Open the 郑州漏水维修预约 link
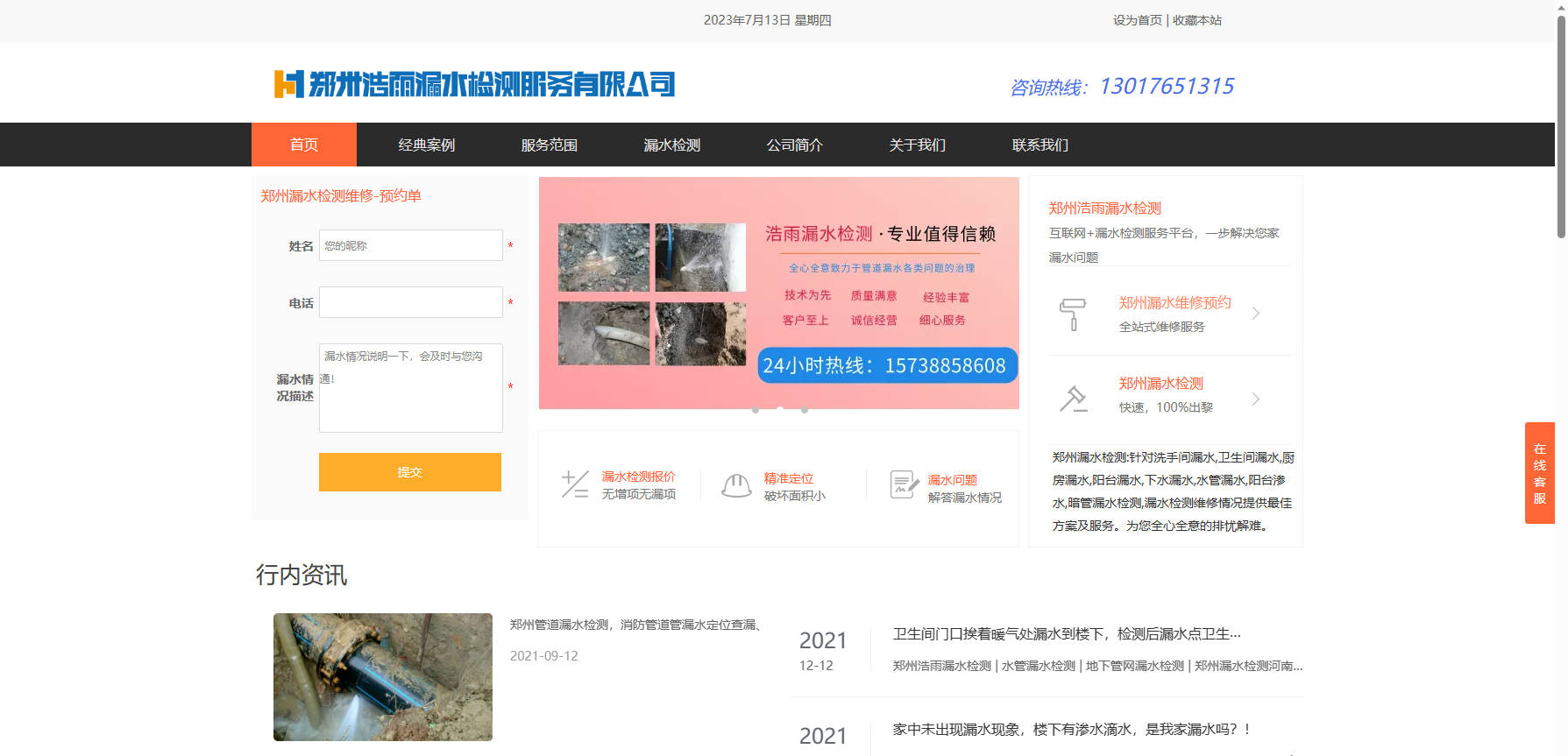Viewport: 1568px width, 756px height. (1175, 302)
